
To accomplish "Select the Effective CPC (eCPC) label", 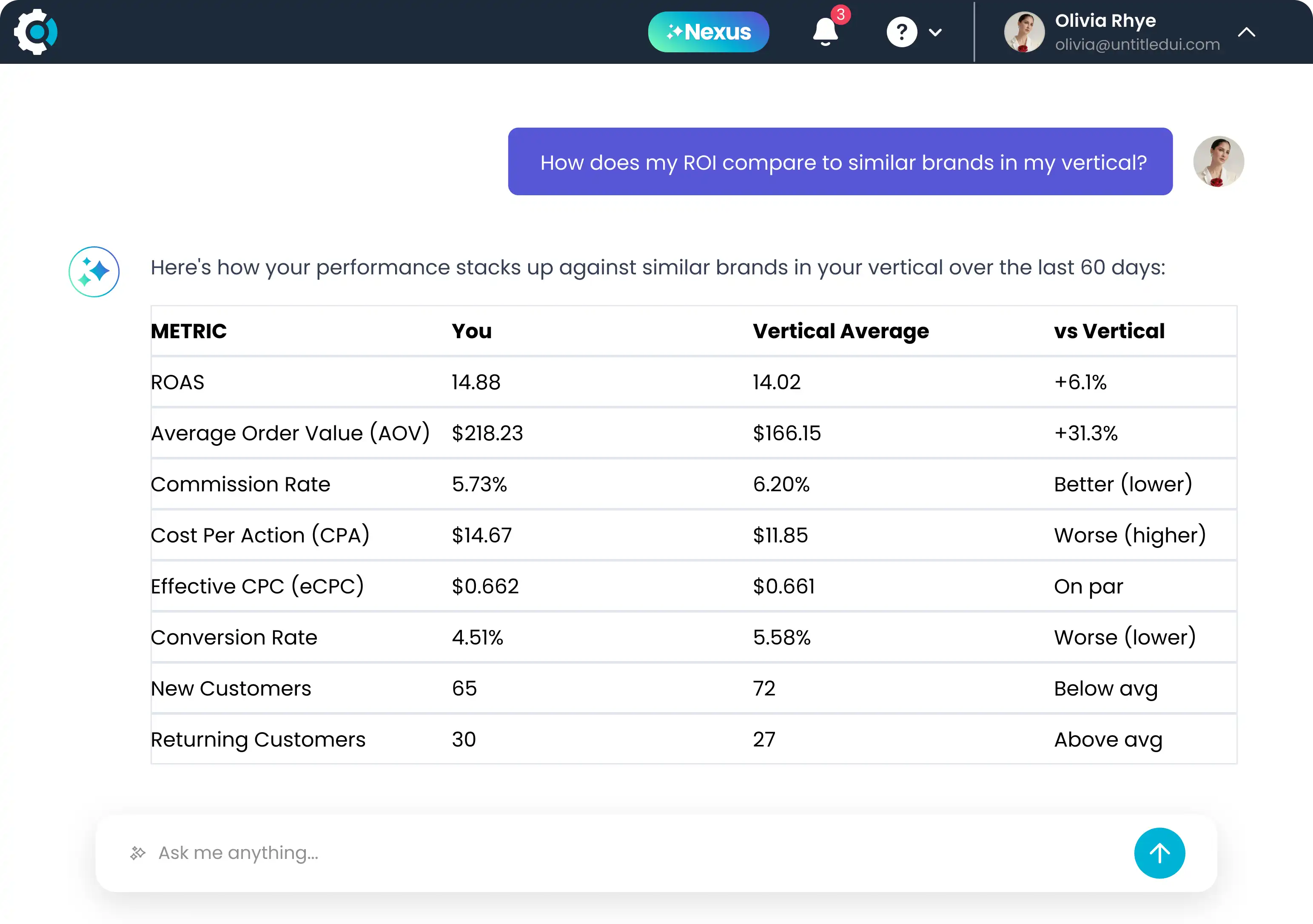I will coord(257,587).
